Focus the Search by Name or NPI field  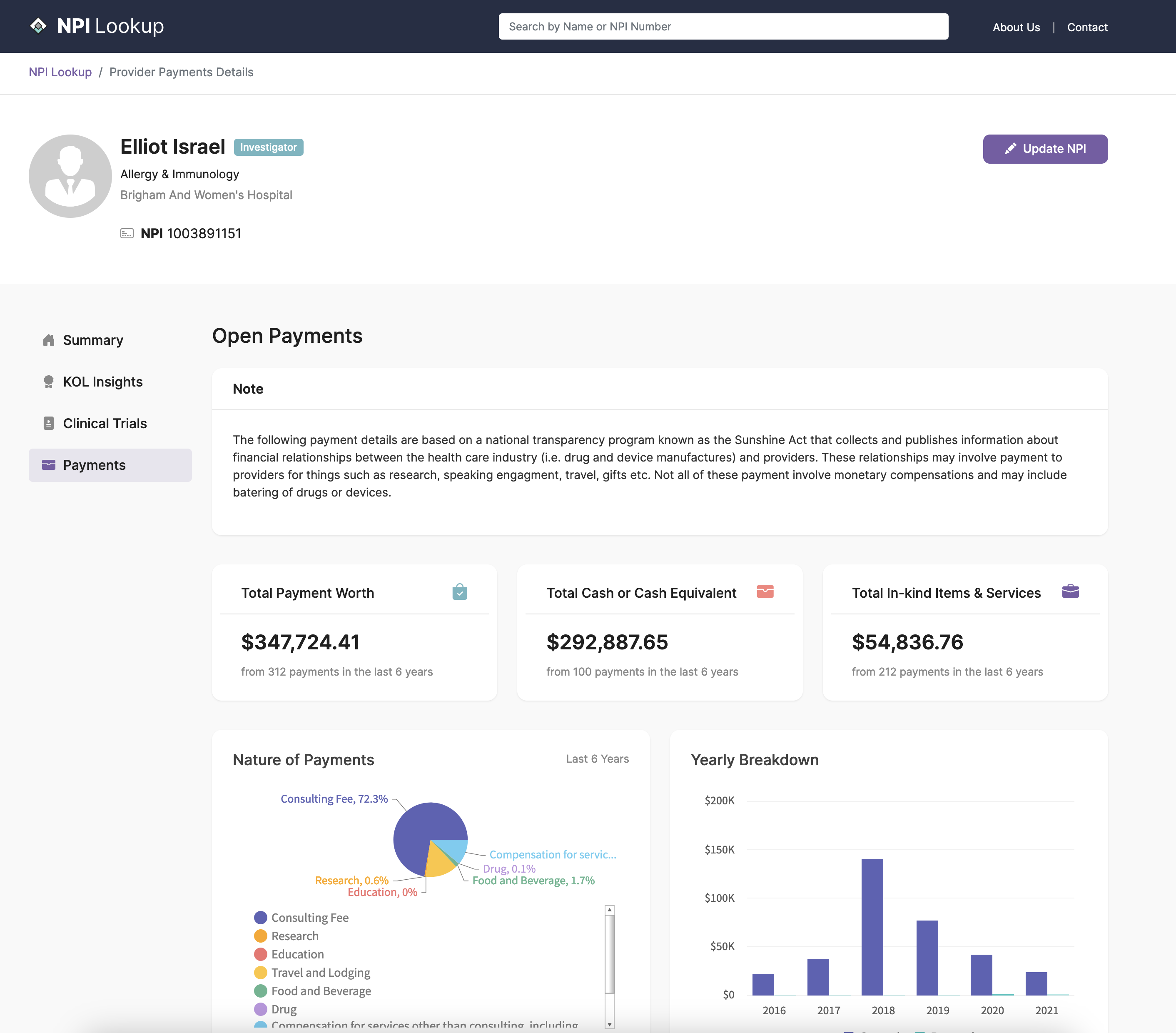(x=723, y=27)
